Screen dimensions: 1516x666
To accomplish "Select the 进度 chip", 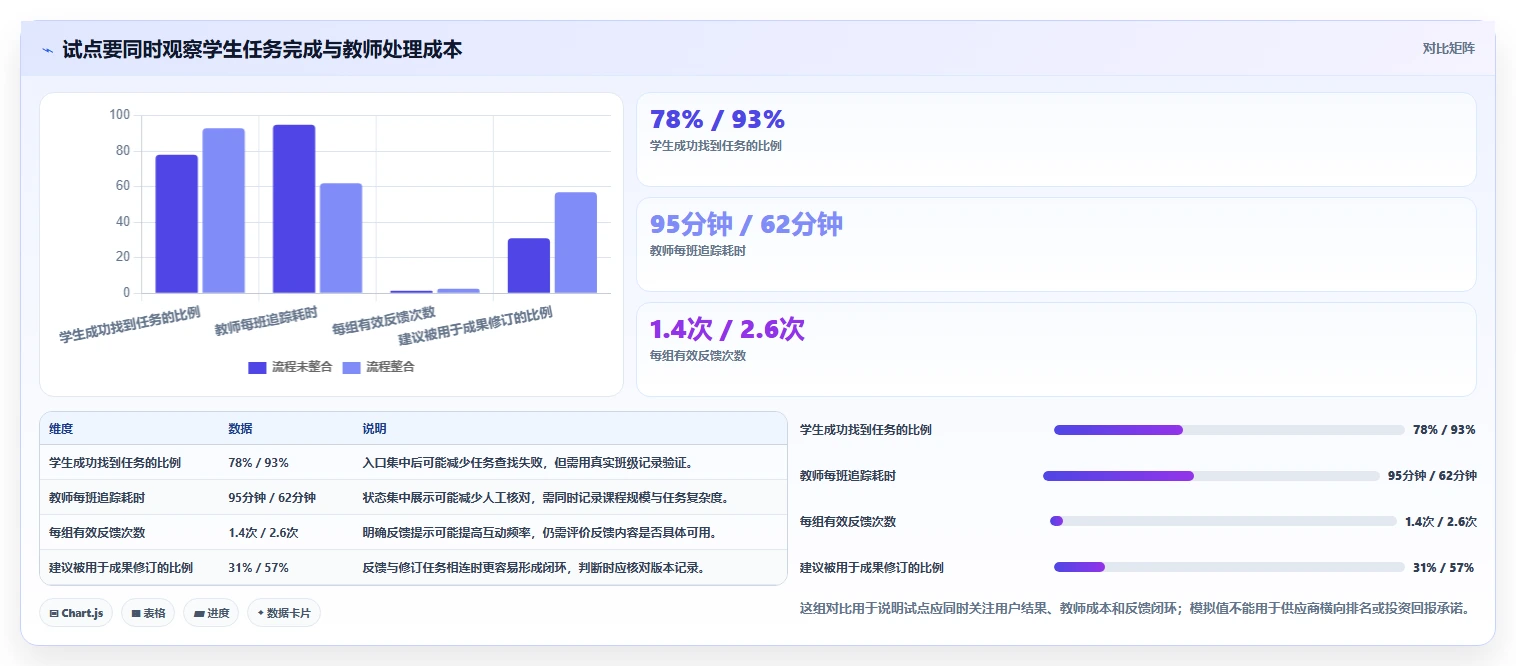I will click(211, 613).
